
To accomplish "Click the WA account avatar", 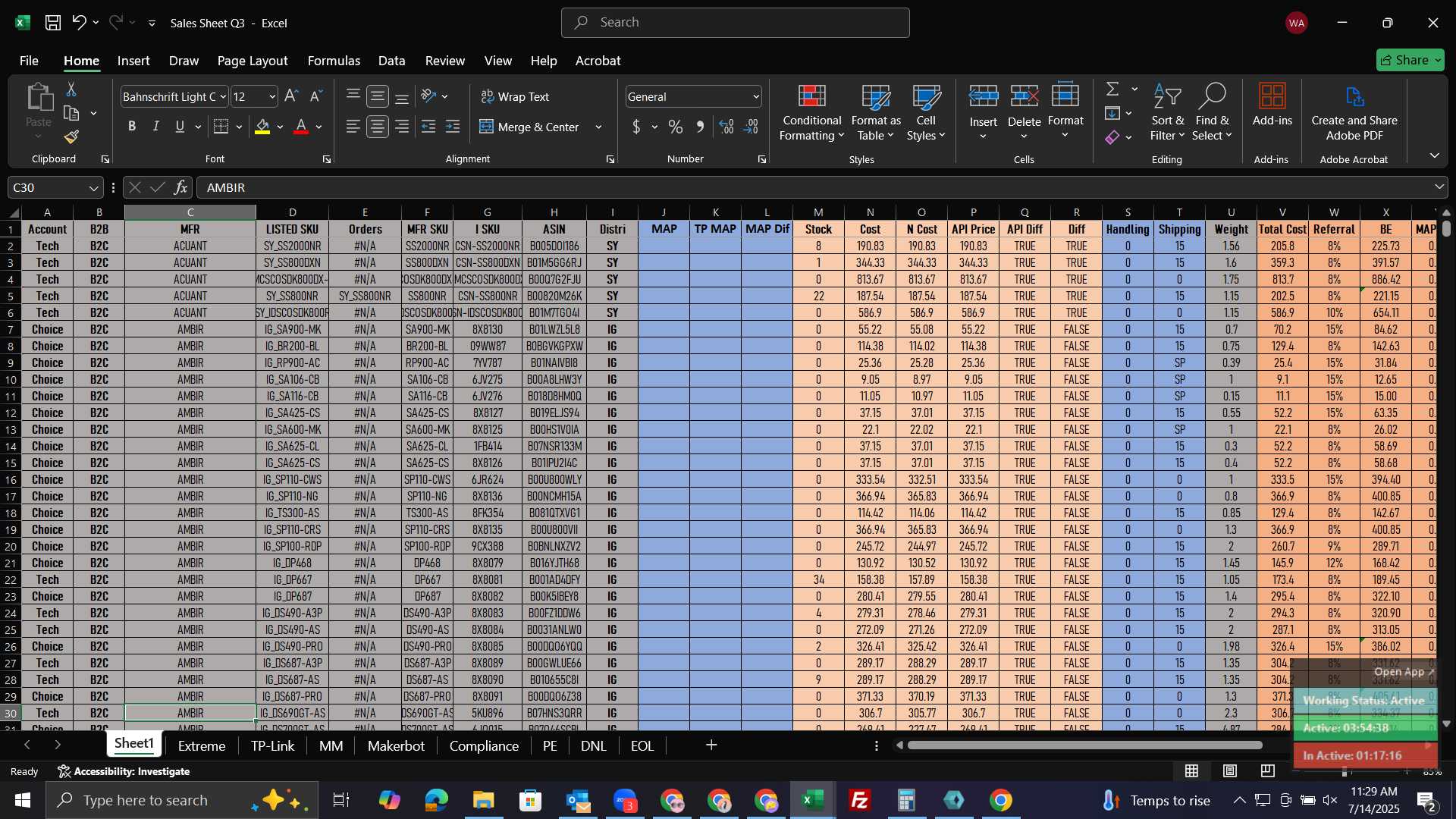I will click(x=1297, y=24).
